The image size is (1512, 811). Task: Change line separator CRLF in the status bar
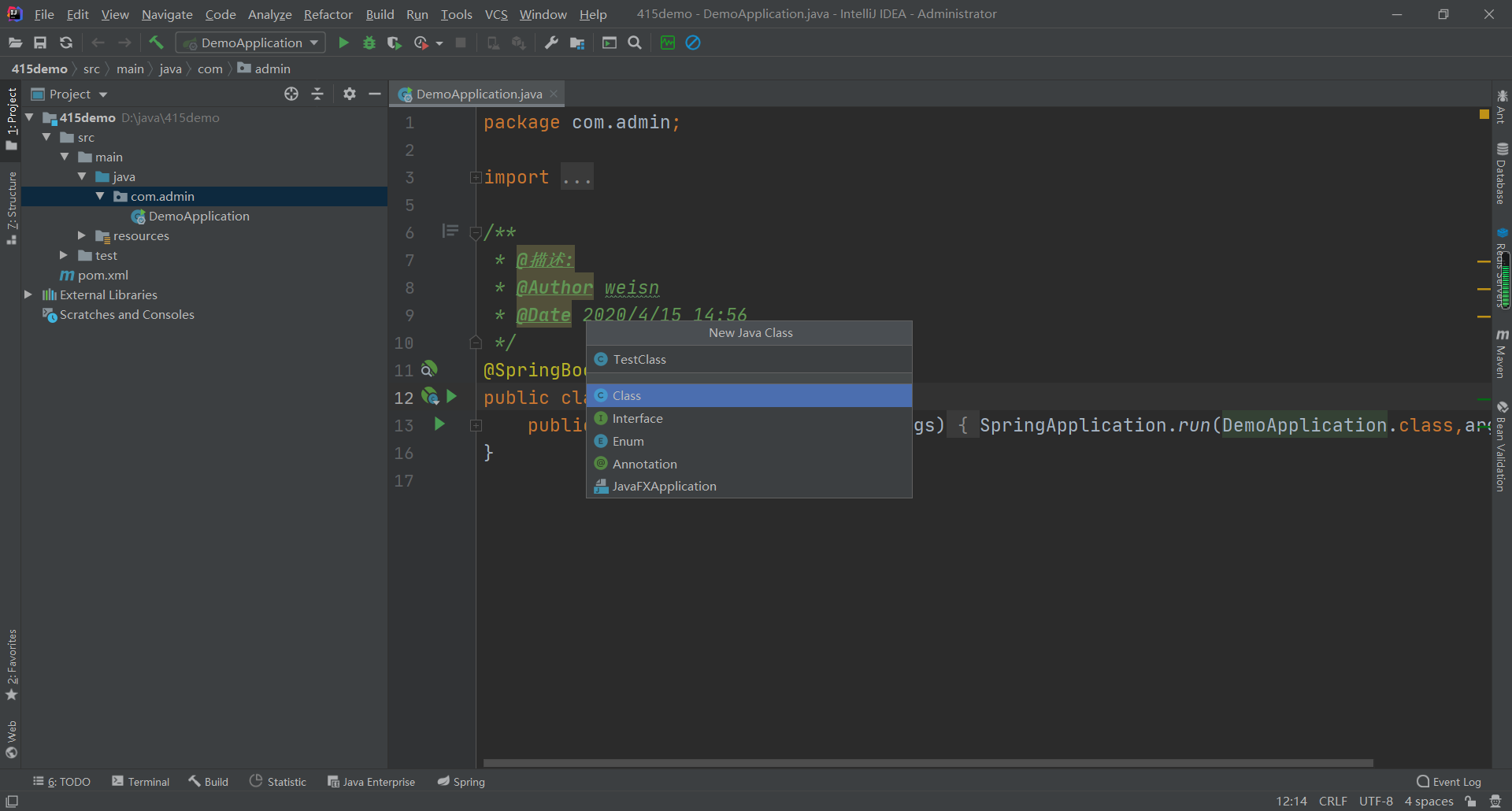[x=1332, y=801]
